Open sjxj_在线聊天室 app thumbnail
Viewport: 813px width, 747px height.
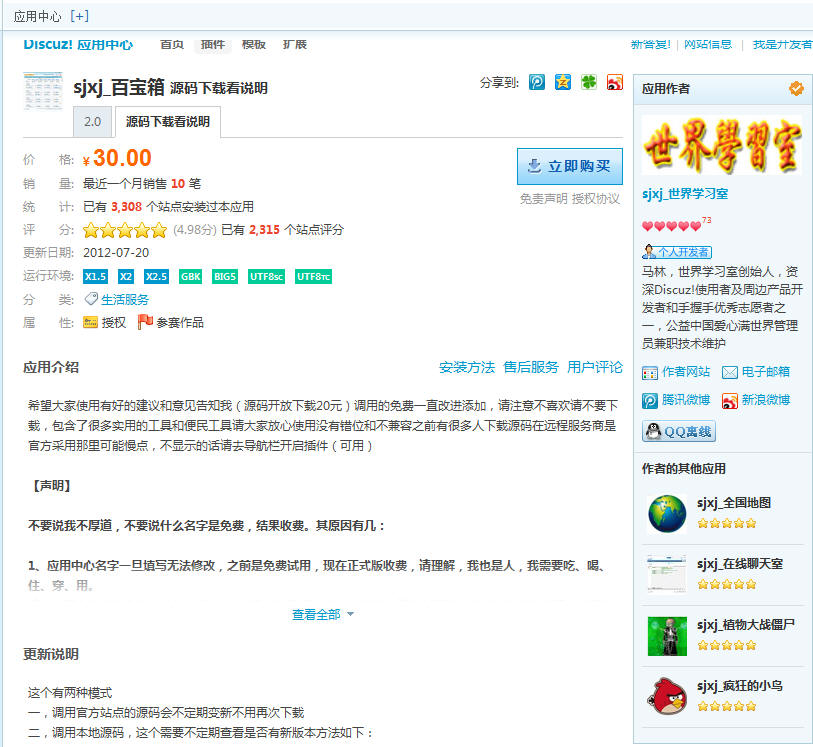(x=667, y=574)
